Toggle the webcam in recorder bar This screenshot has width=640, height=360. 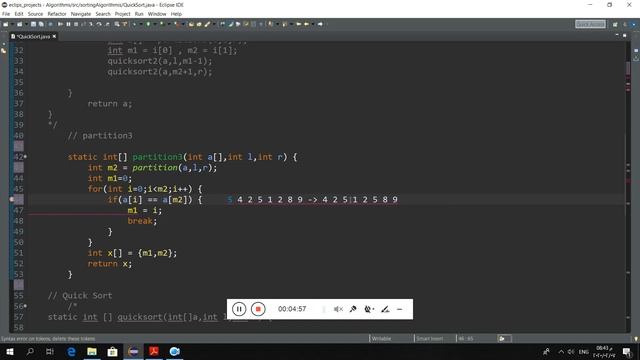[x=369, y=309]
